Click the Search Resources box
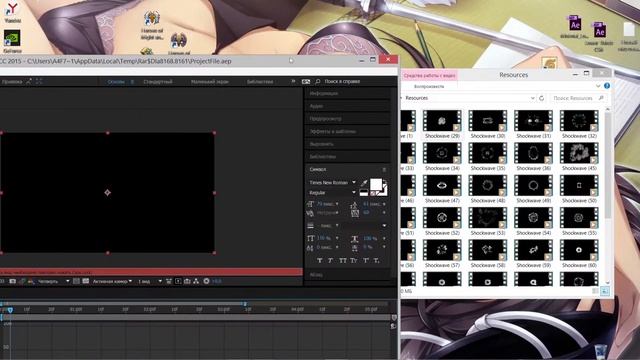The height and width of the screenshot is (360, 640). (x=577, y=98)
